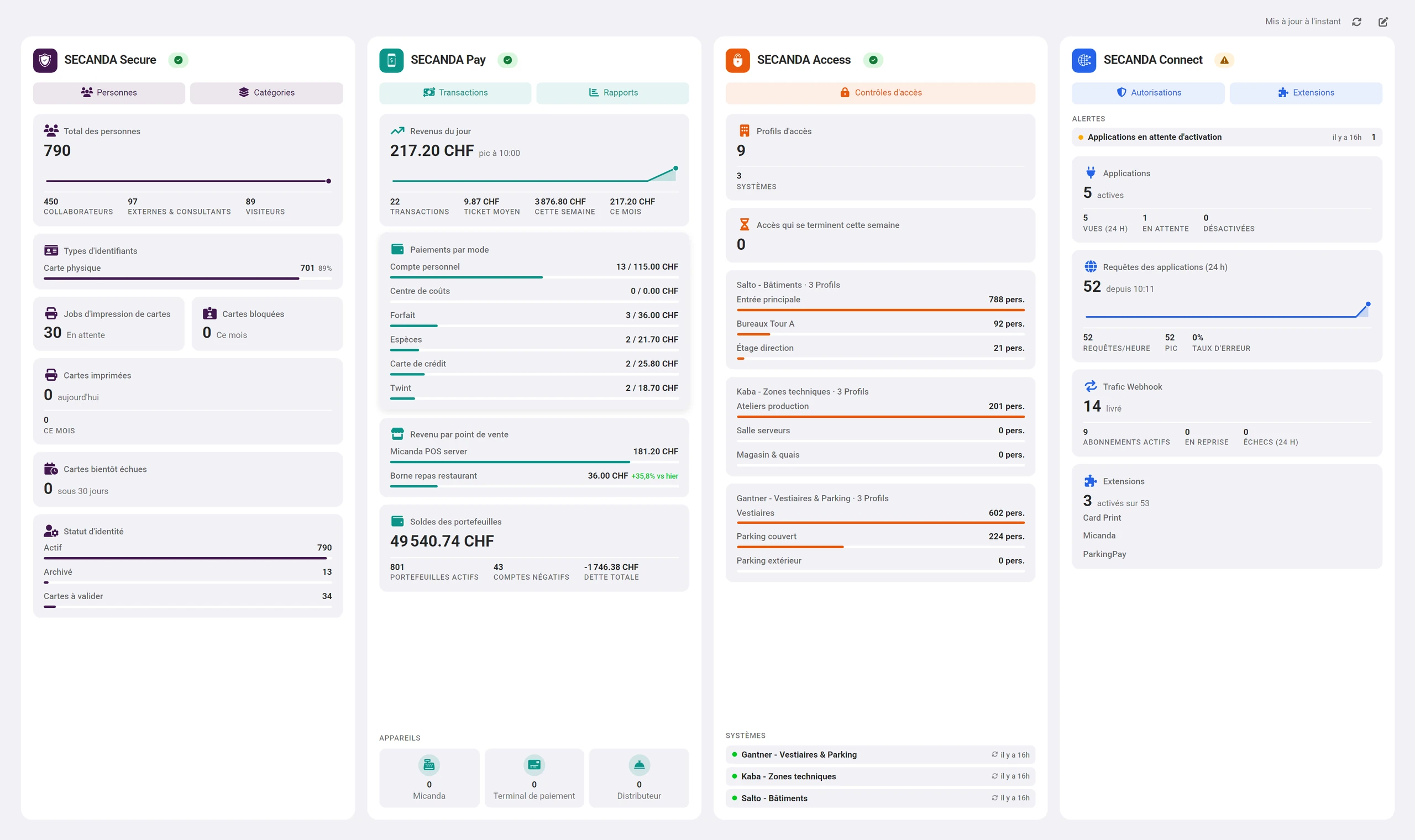The width and height of the screenshot is (1415, 840).
Task: Click the edit dashboard pencil icon
Action: [x=1383, y=22]
